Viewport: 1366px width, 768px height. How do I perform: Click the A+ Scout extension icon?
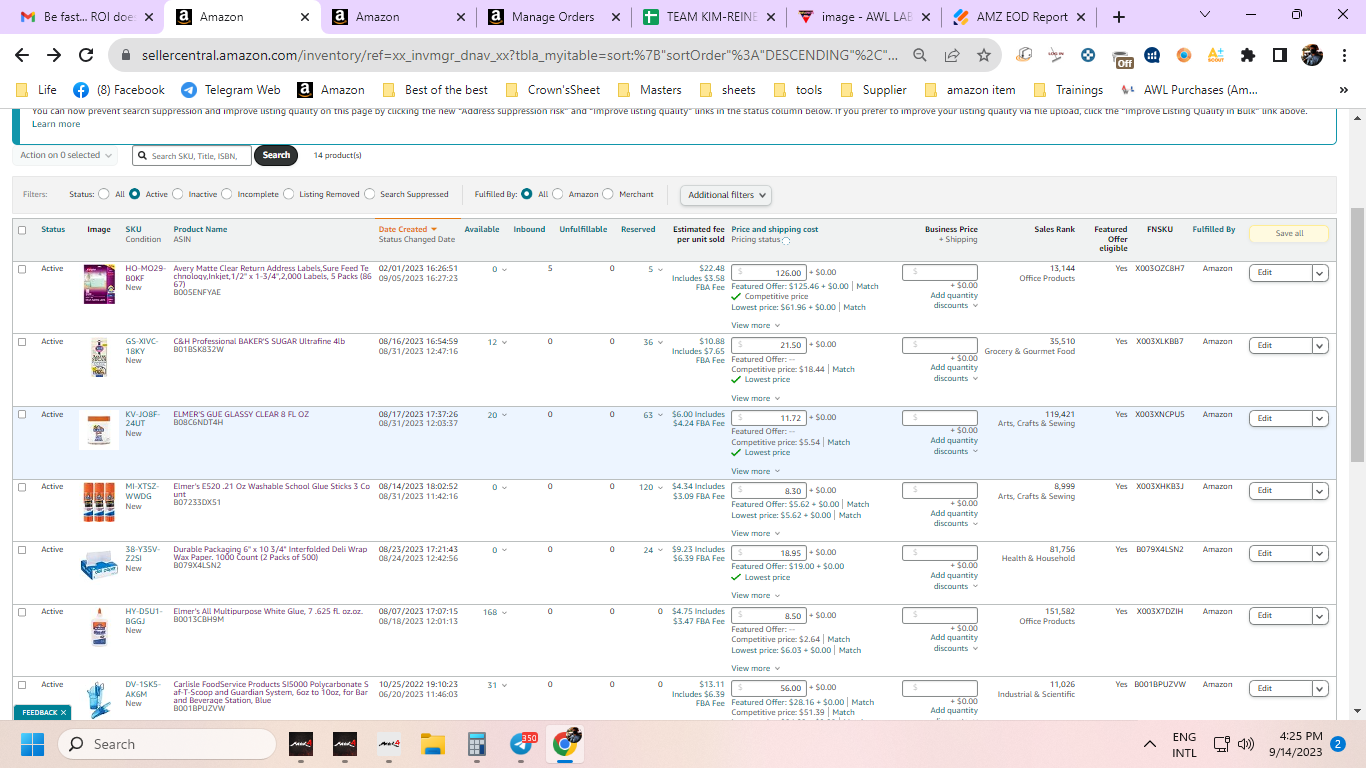click(x=1215, y=55)
